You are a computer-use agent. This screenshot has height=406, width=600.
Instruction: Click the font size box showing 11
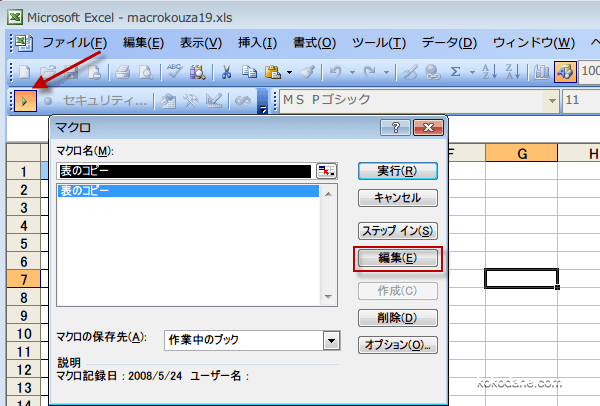581,101
